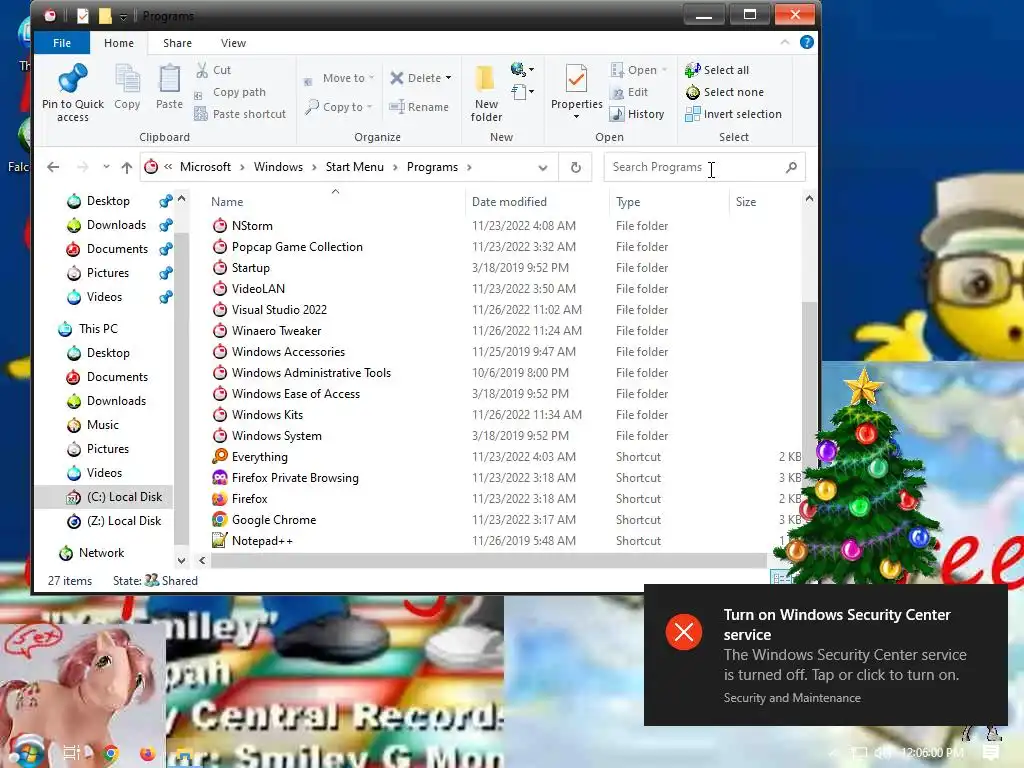Viewport: 1024px width, 768px height.
Task: Select the Notepad++ shortcut icon
Action: (x=220, y=540)
